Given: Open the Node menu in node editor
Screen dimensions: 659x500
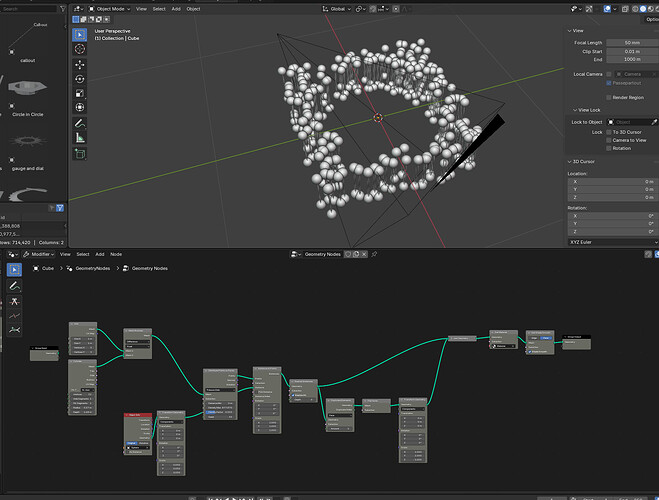Looking at the screenshot, I should (x=116, y=254).
